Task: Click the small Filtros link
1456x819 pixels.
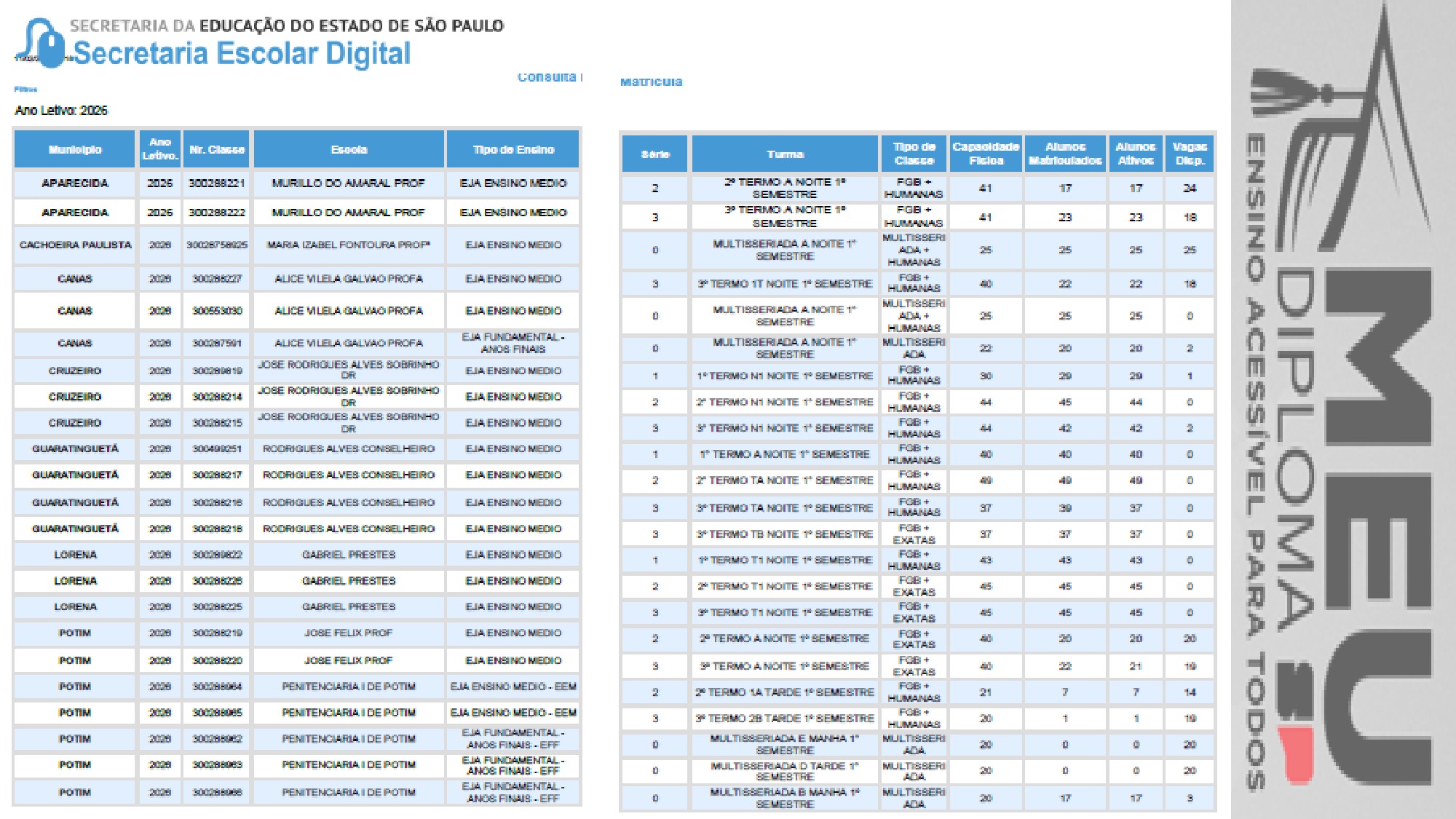Action: coord(25,89)
